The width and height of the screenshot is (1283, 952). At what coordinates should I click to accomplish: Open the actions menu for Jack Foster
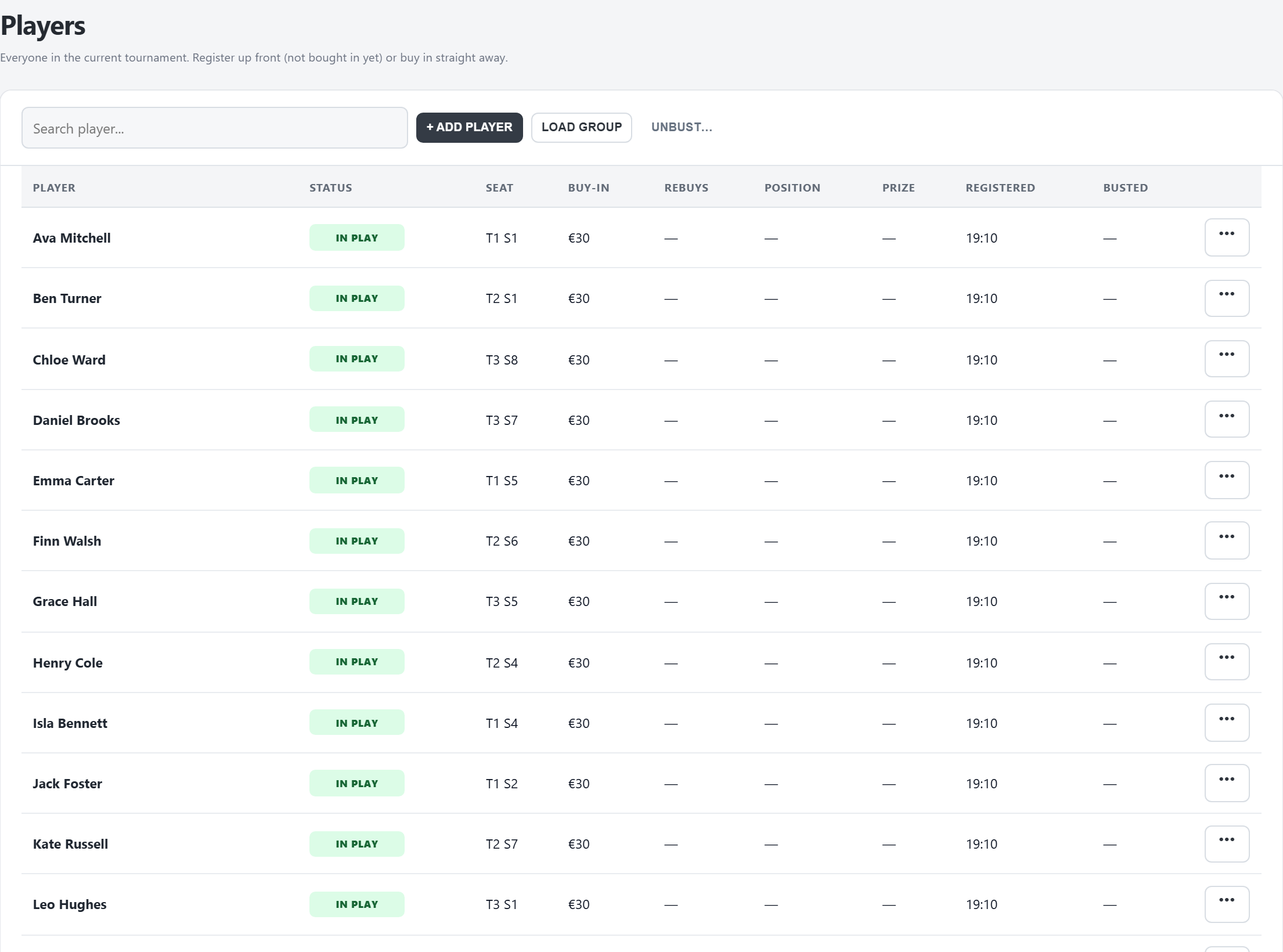(1227, 783)
